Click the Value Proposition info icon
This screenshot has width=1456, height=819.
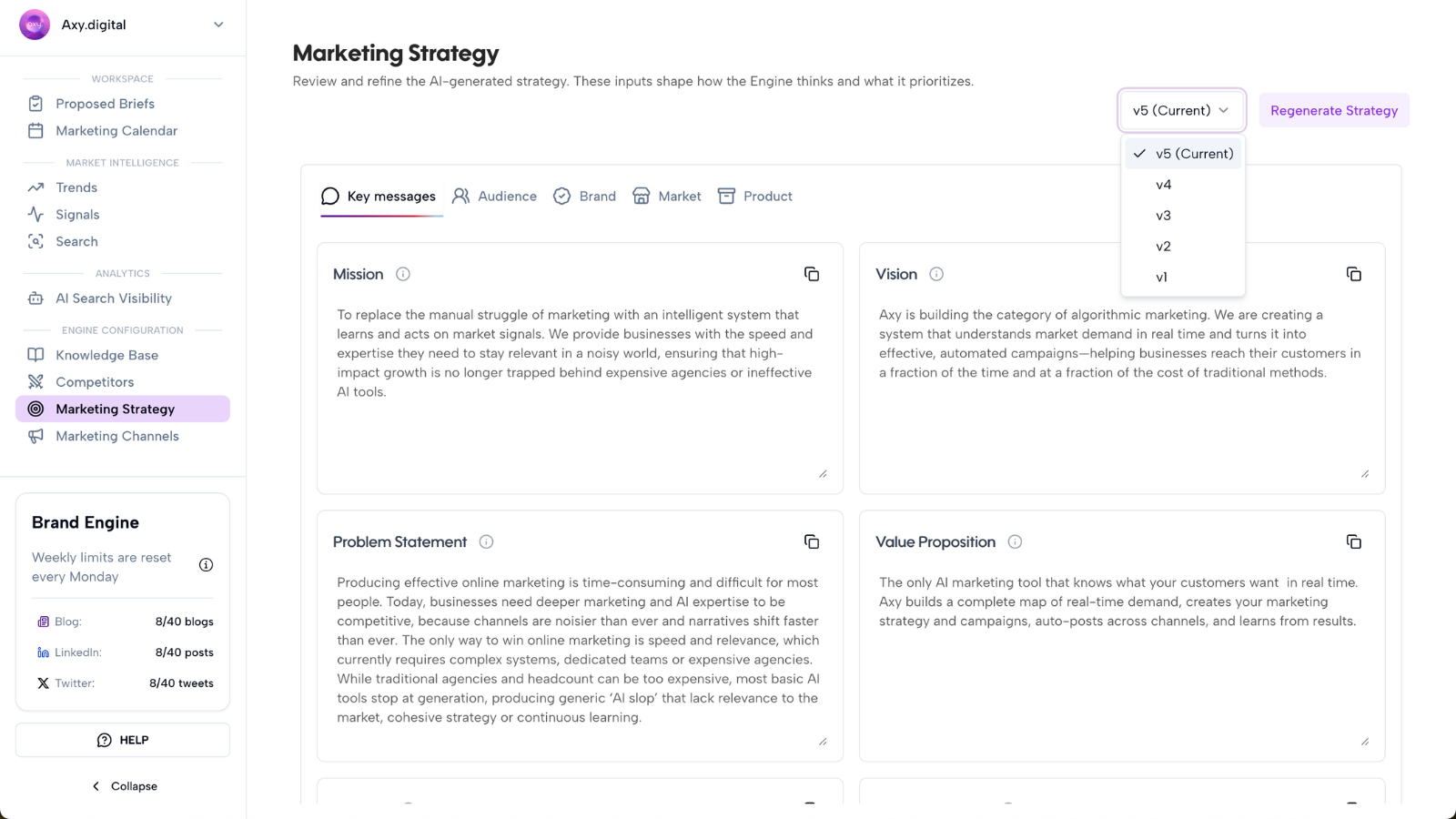coord(1016,541)
